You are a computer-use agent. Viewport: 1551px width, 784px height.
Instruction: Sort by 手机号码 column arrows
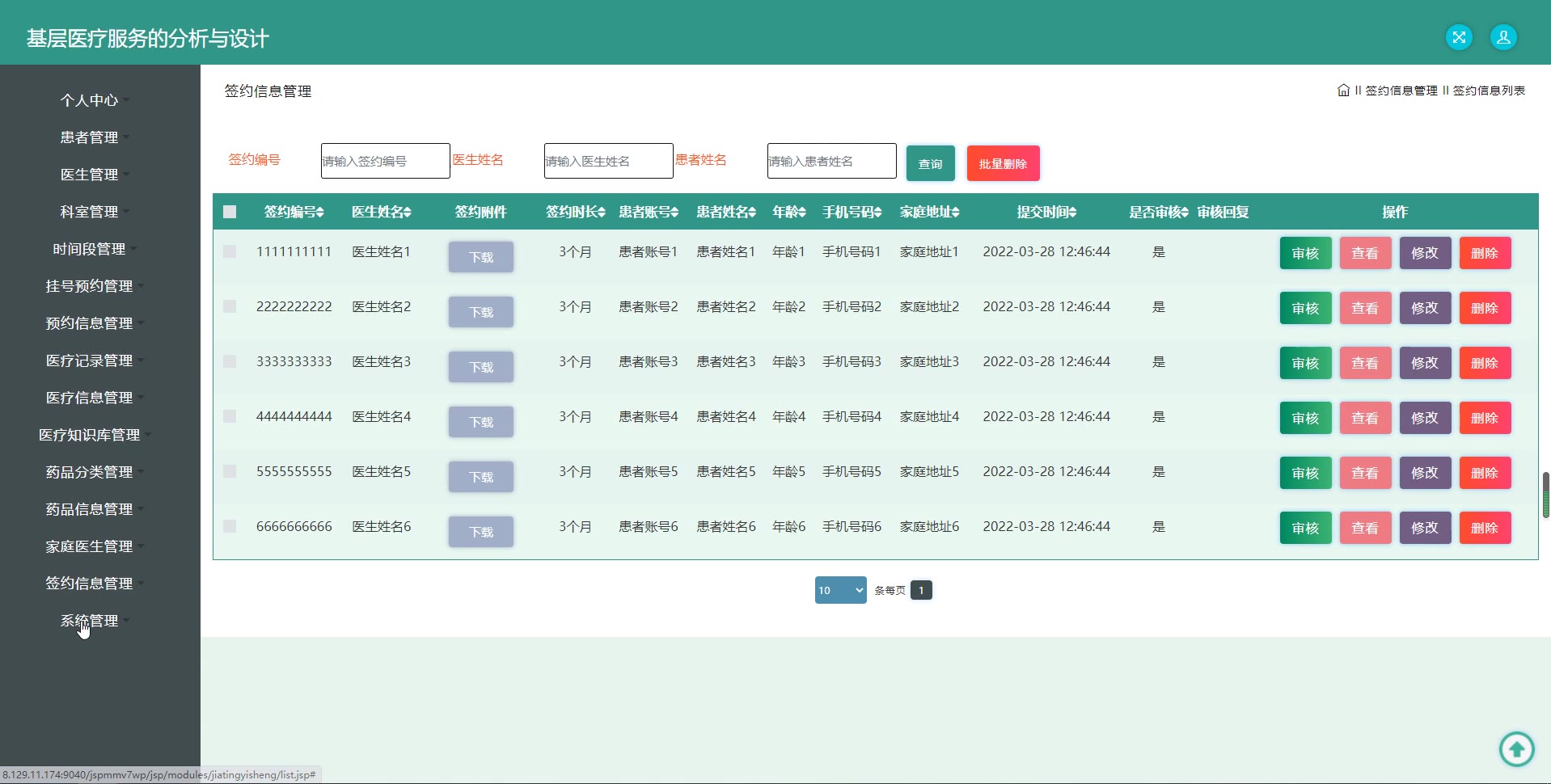coord(878,213)
